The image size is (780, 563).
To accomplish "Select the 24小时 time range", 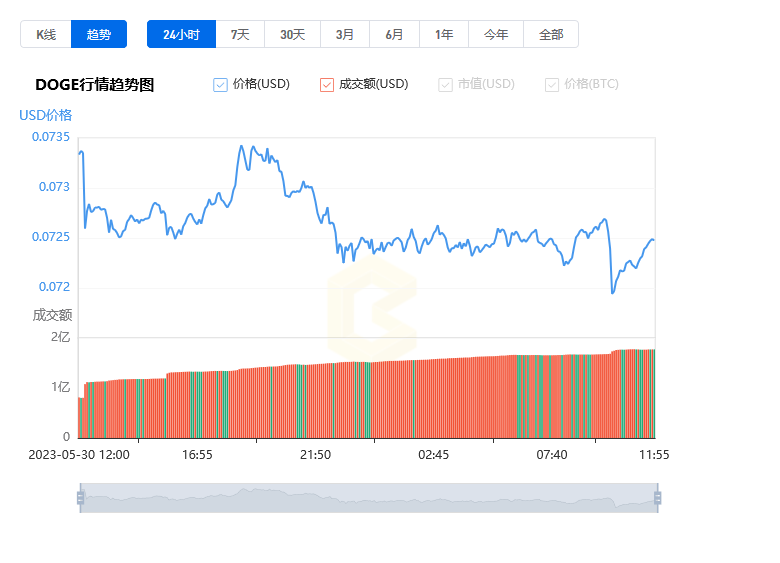I will coord(181,34).
